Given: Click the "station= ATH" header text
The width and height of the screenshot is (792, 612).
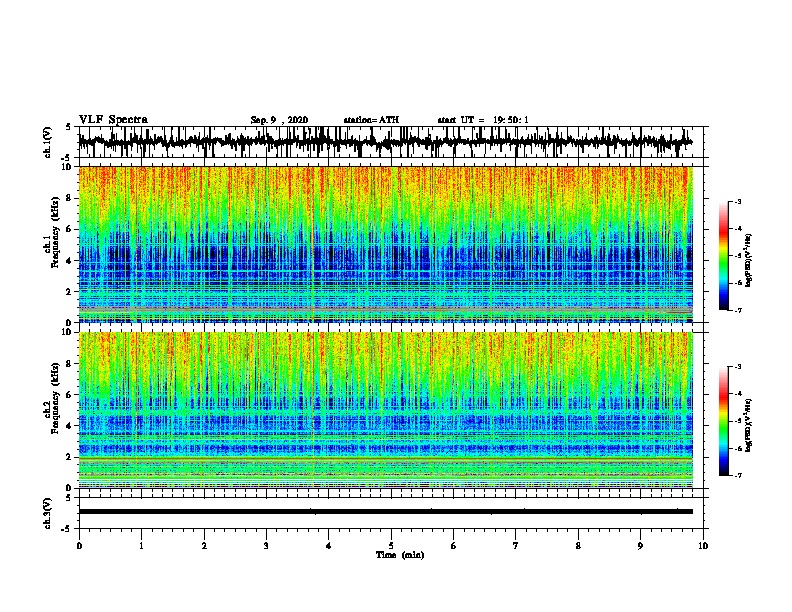Looking at the screenshot, I should [371, 120].
